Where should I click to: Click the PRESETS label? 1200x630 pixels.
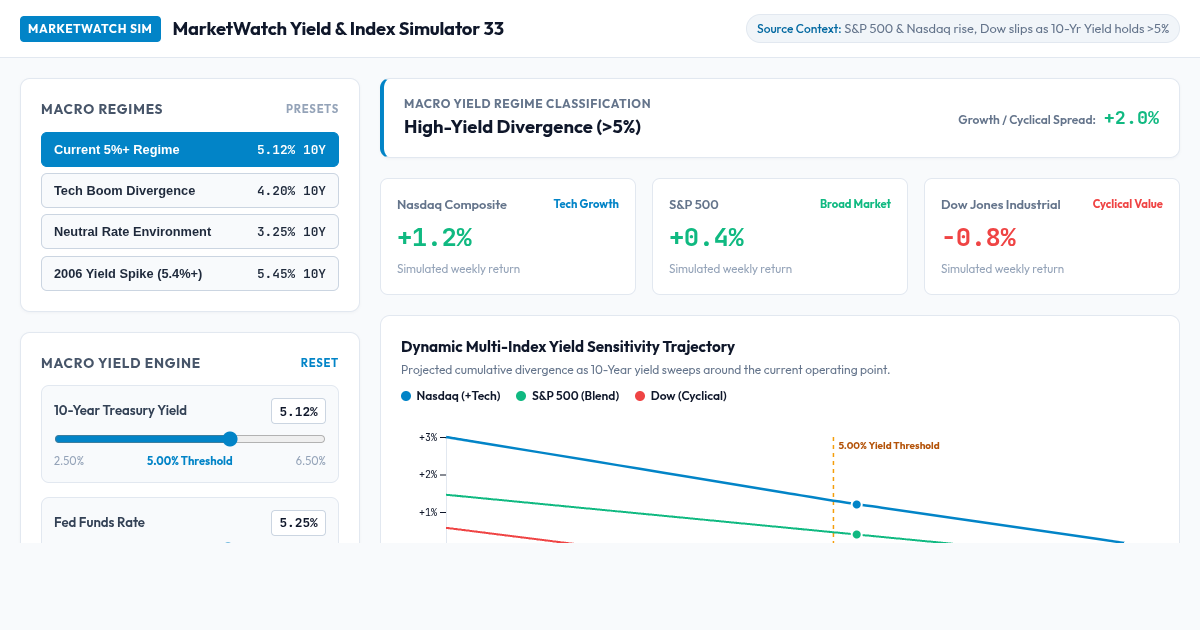(x=312, y=109)
